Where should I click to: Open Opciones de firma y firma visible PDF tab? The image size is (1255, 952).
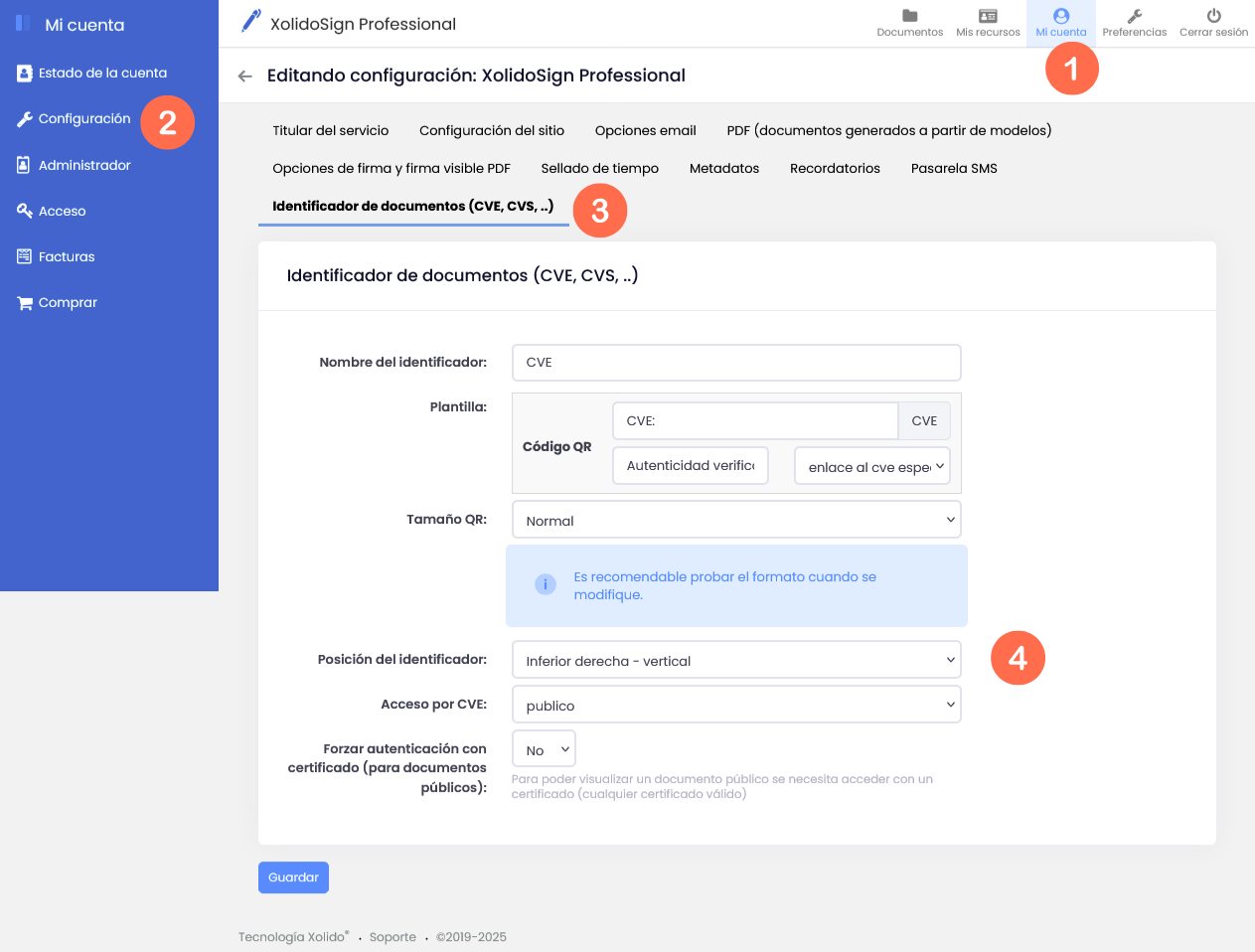click(392, 169)
